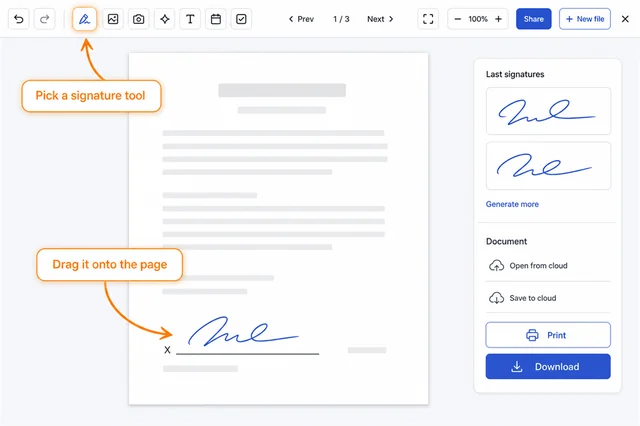Click the Open from cloud upload icon
The width and height of the screenshot is (640, 426).
coord(496,266)
